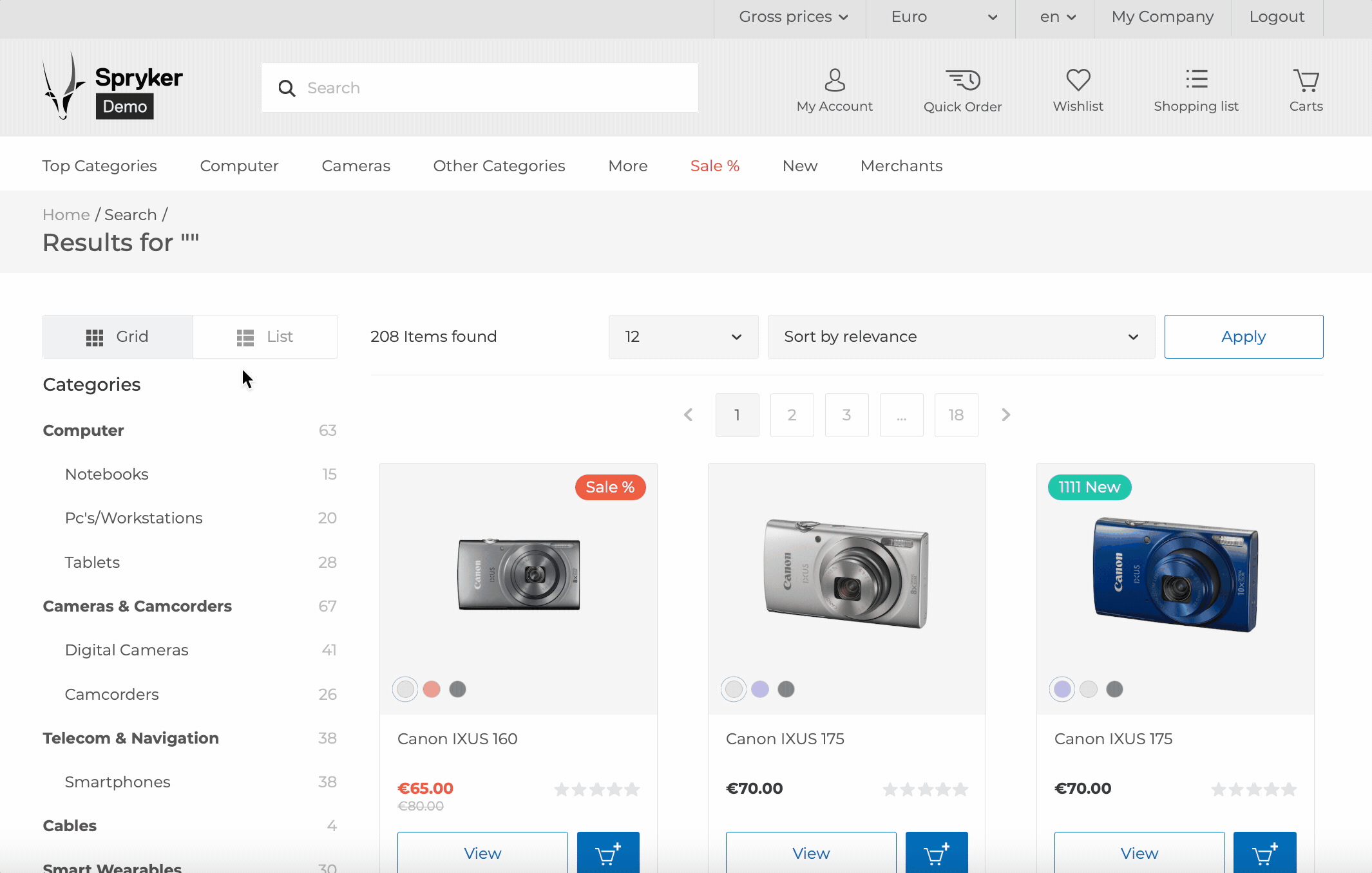This screenshot has height=873, width=1372.
Task: Rate Canon IXUS 160 with stars
Action: pyautogui.click(x=596, y=789)
